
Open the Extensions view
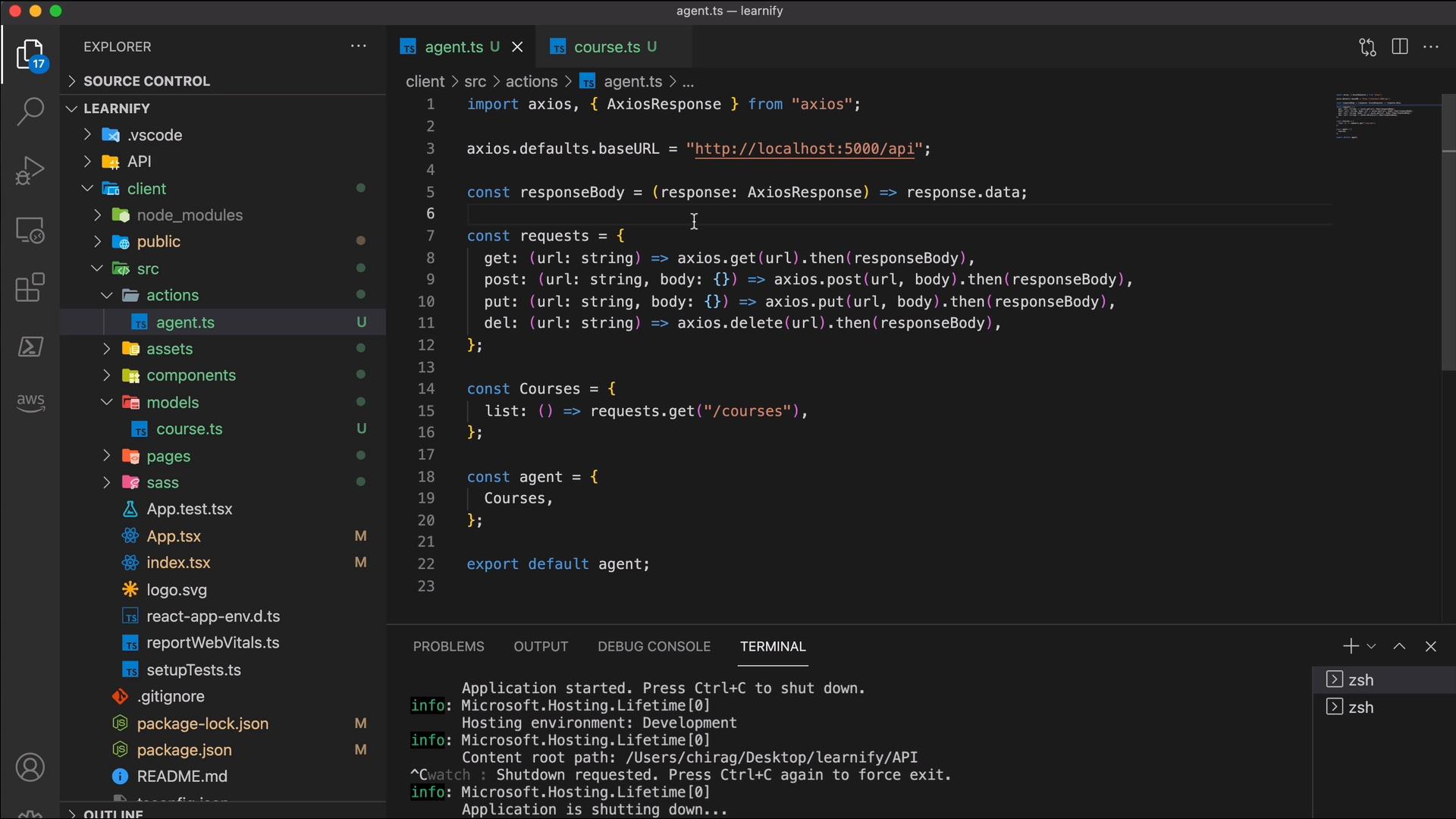30,287
